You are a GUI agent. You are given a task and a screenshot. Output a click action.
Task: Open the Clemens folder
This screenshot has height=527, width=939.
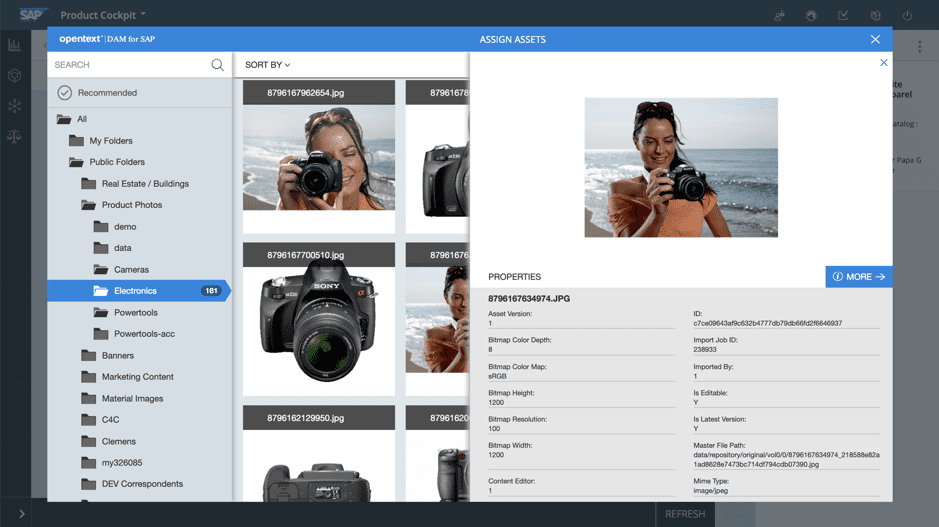108,441
